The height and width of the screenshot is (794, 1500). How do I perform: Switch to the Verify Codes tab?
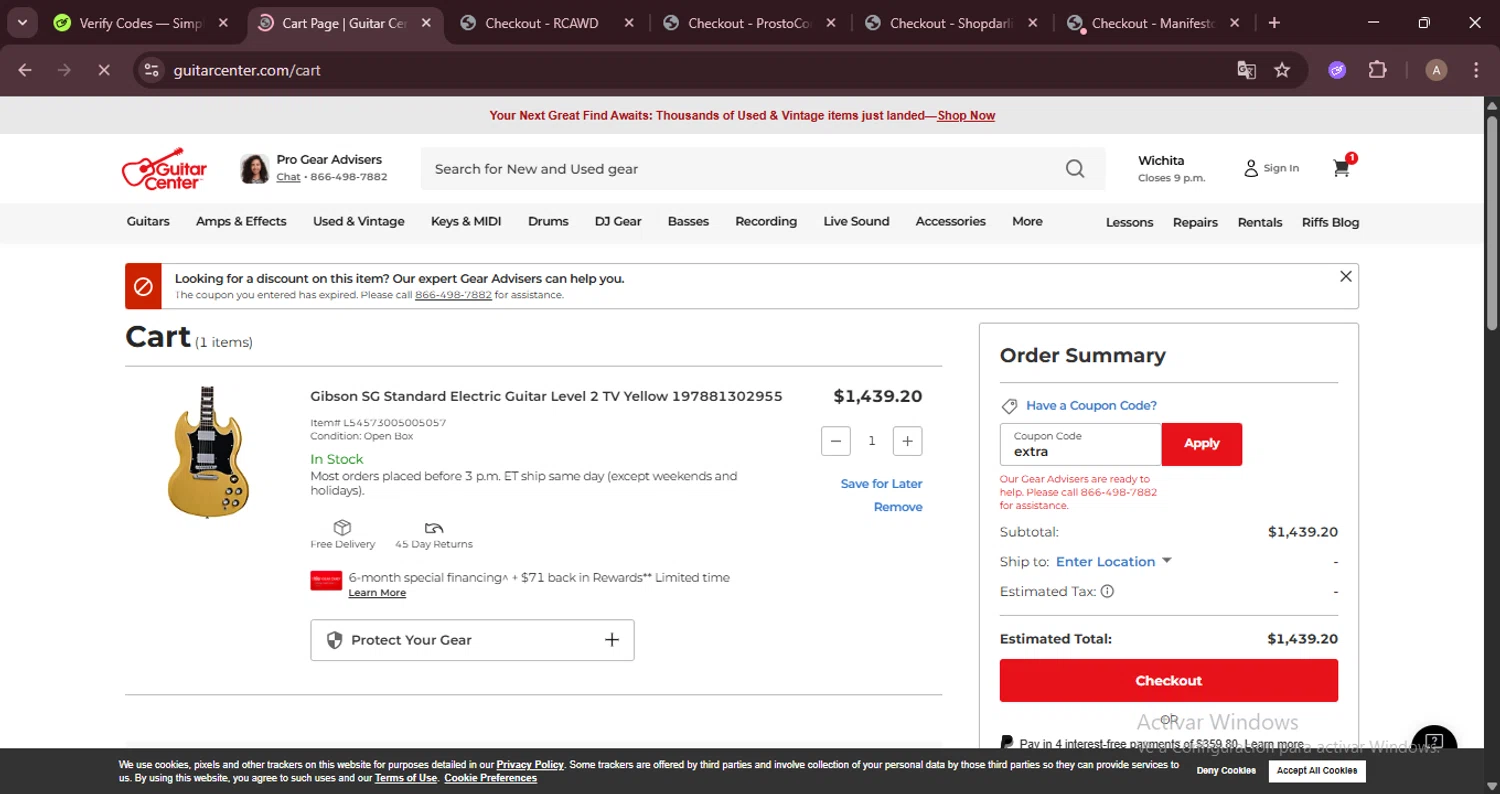[143, 22]
